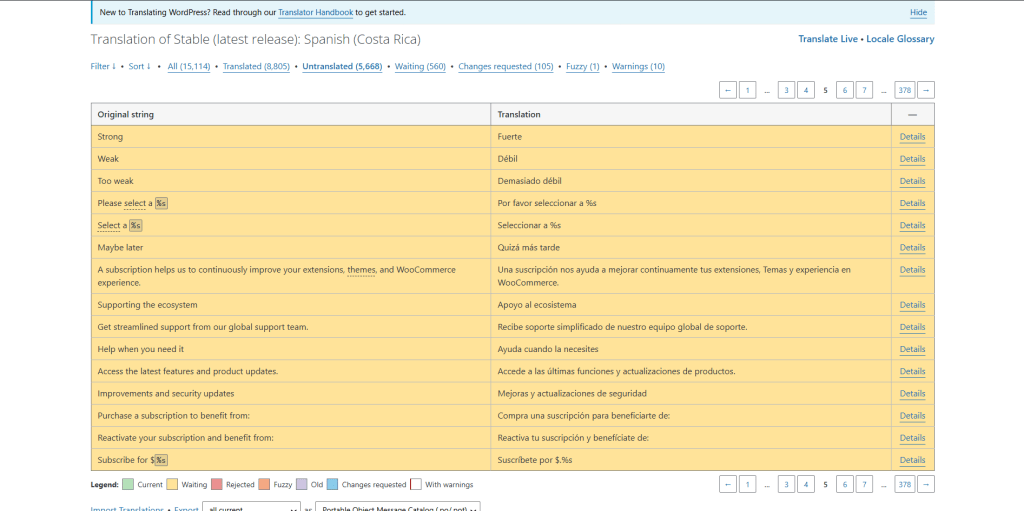Click the underlined glossary word 'themes'

(x=361, y=270)
